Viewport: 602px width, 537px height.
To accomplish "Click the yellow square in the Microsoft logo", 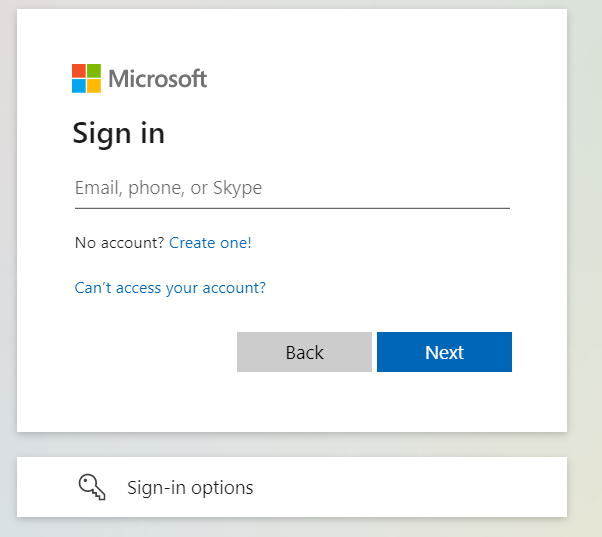I will coord(94,86).
